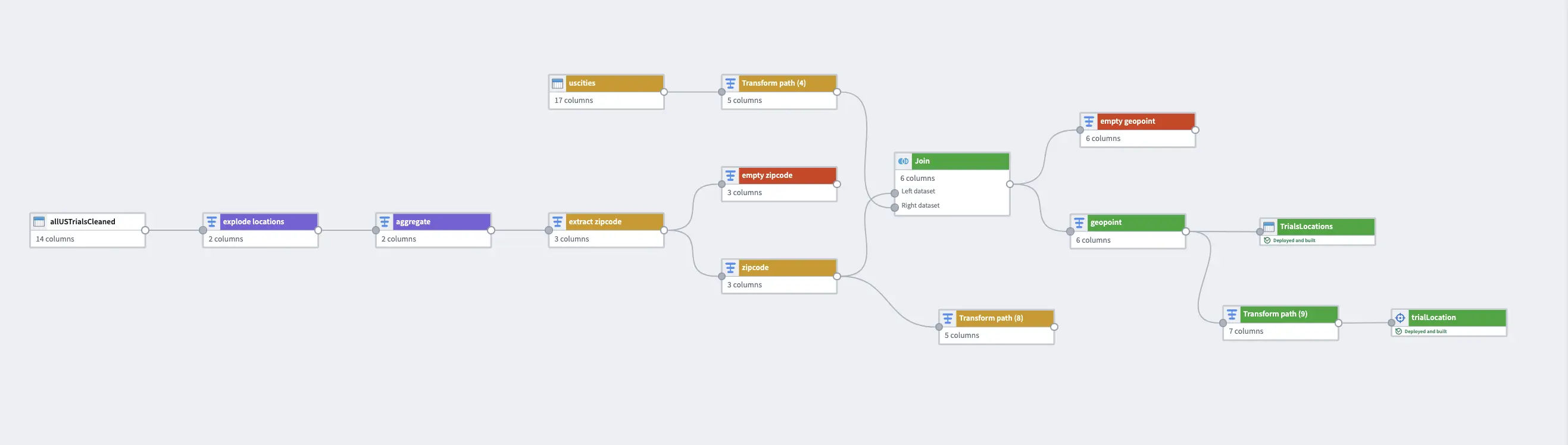
Task: Select the empty zipcode node
Action: (x=779, y=184)
